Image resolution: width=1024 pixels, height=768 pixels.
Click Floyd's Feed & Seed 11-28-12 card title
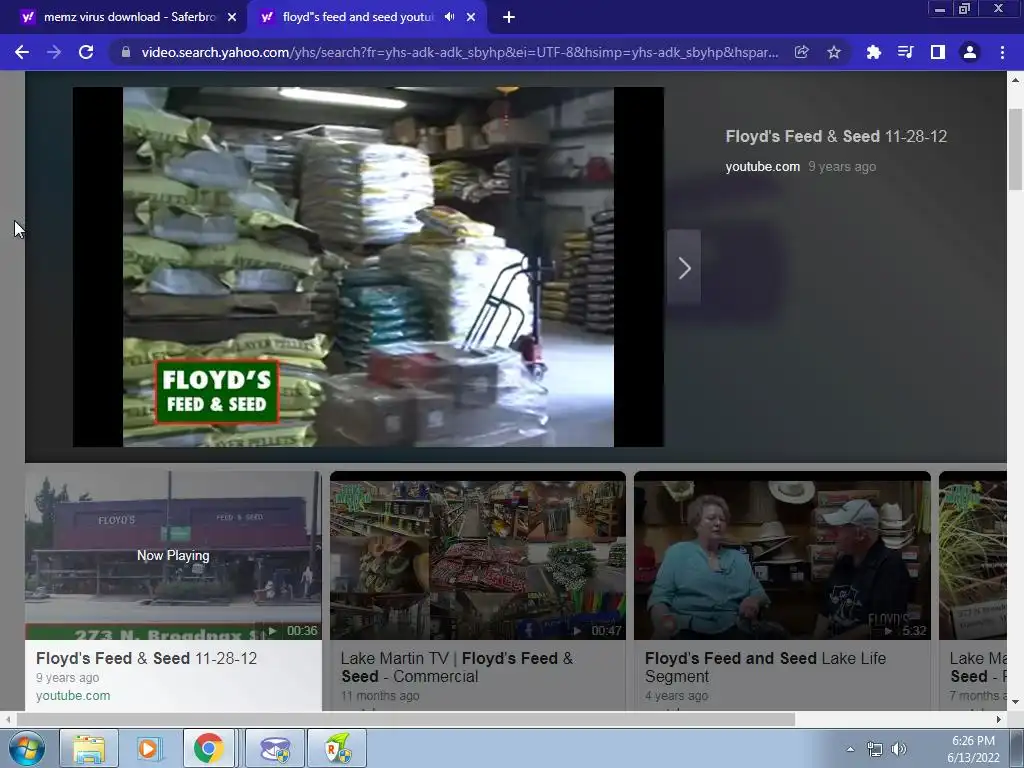click(146, 658)
